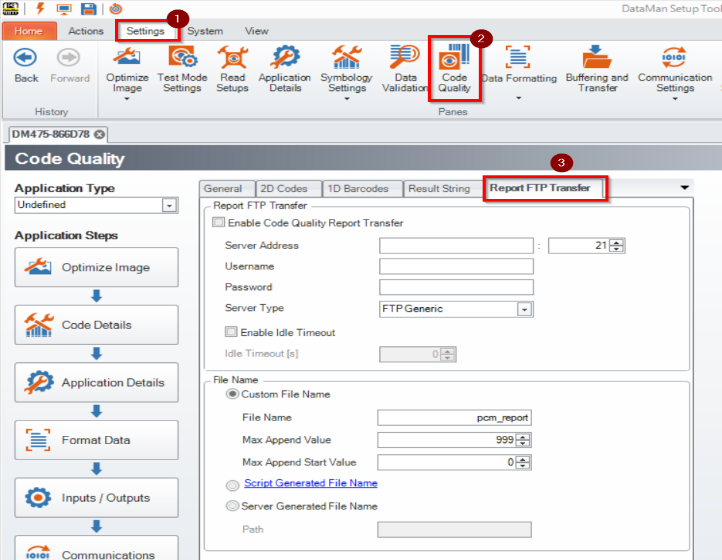Select the Custom File Name radio button
Screen dimensions: 722x560
tap(233, 394)
